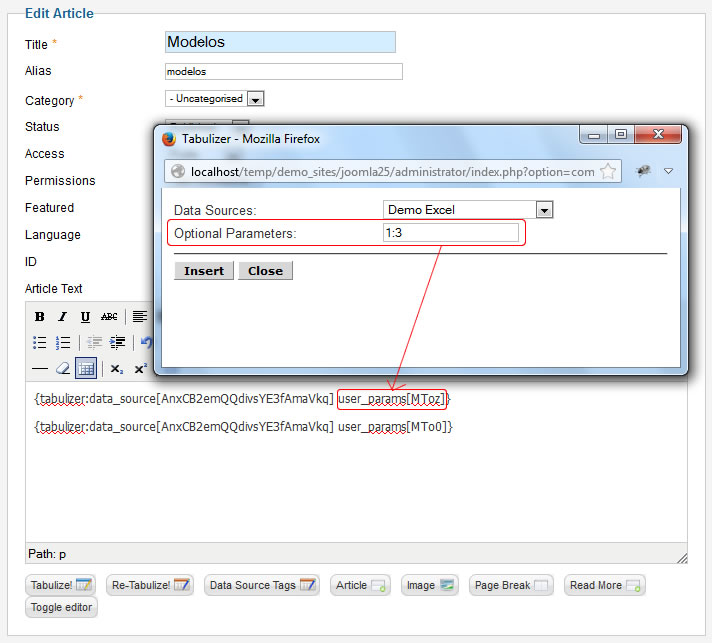Apply strikethrough with the ABC icon
Viewport: 712px width, 643px height.
[109, 316]
